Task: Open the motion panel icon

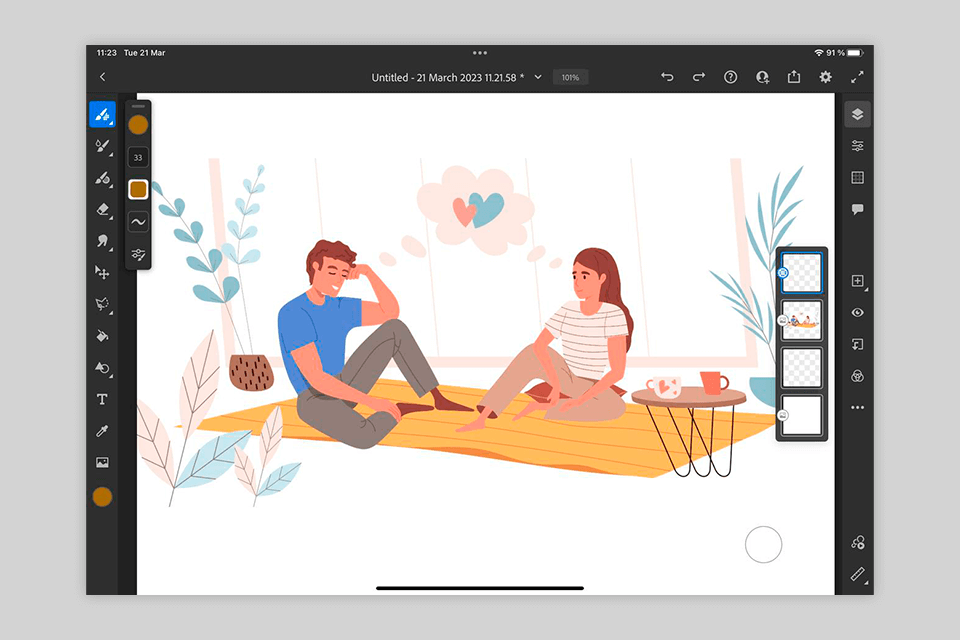Action: click(x=858, y=543)
